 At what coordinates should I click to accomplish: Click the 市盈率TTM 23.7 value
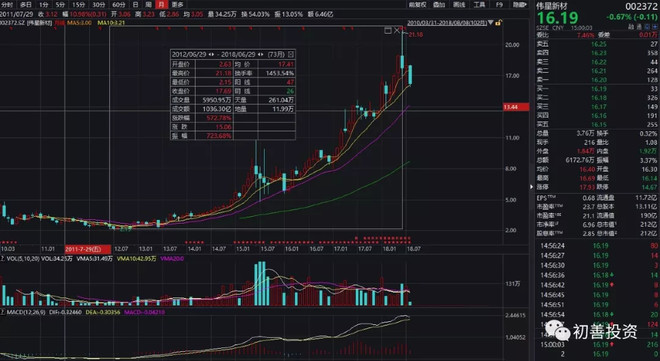[x=588, y=207]
